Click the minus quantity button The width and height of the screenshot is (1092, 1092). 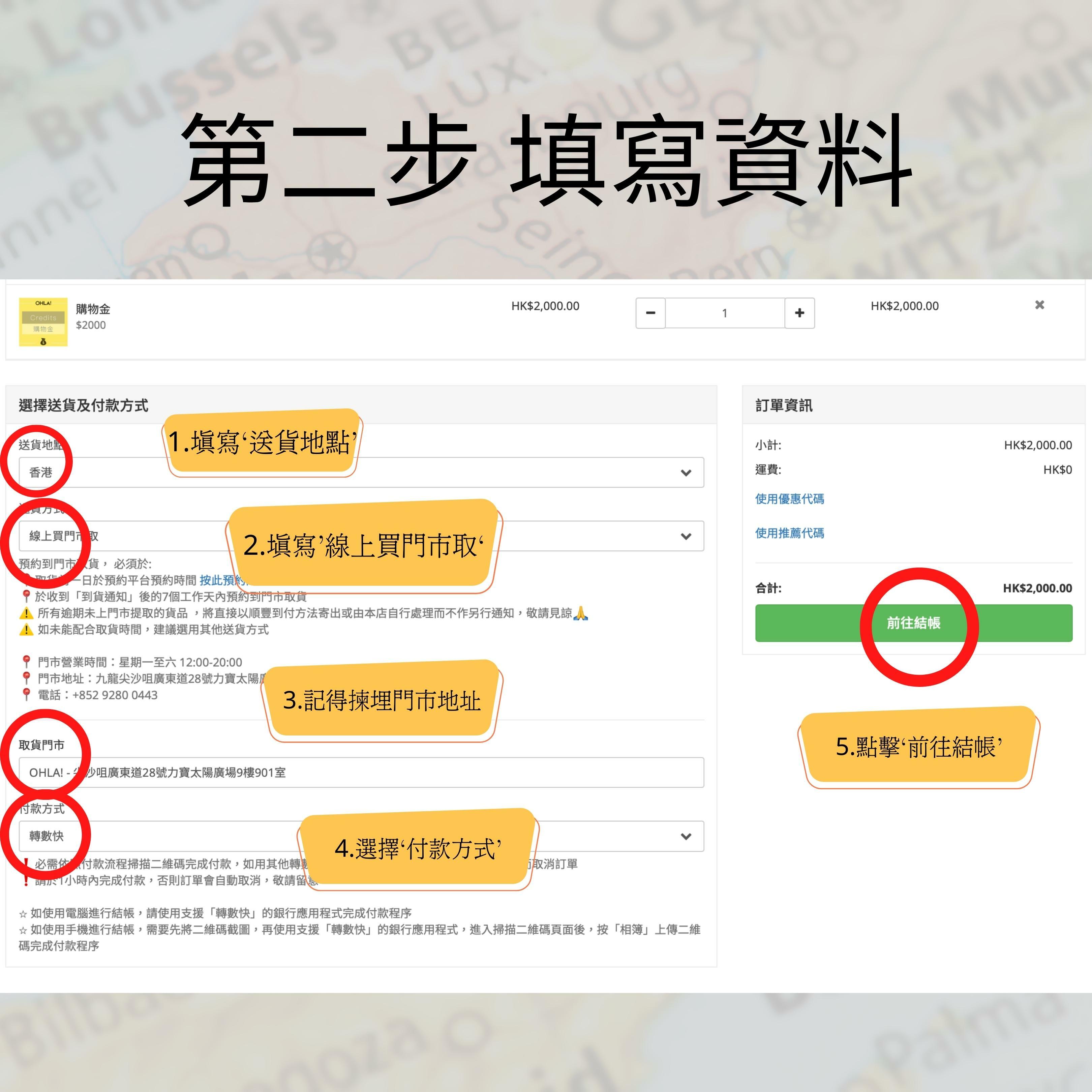point(650,313)
